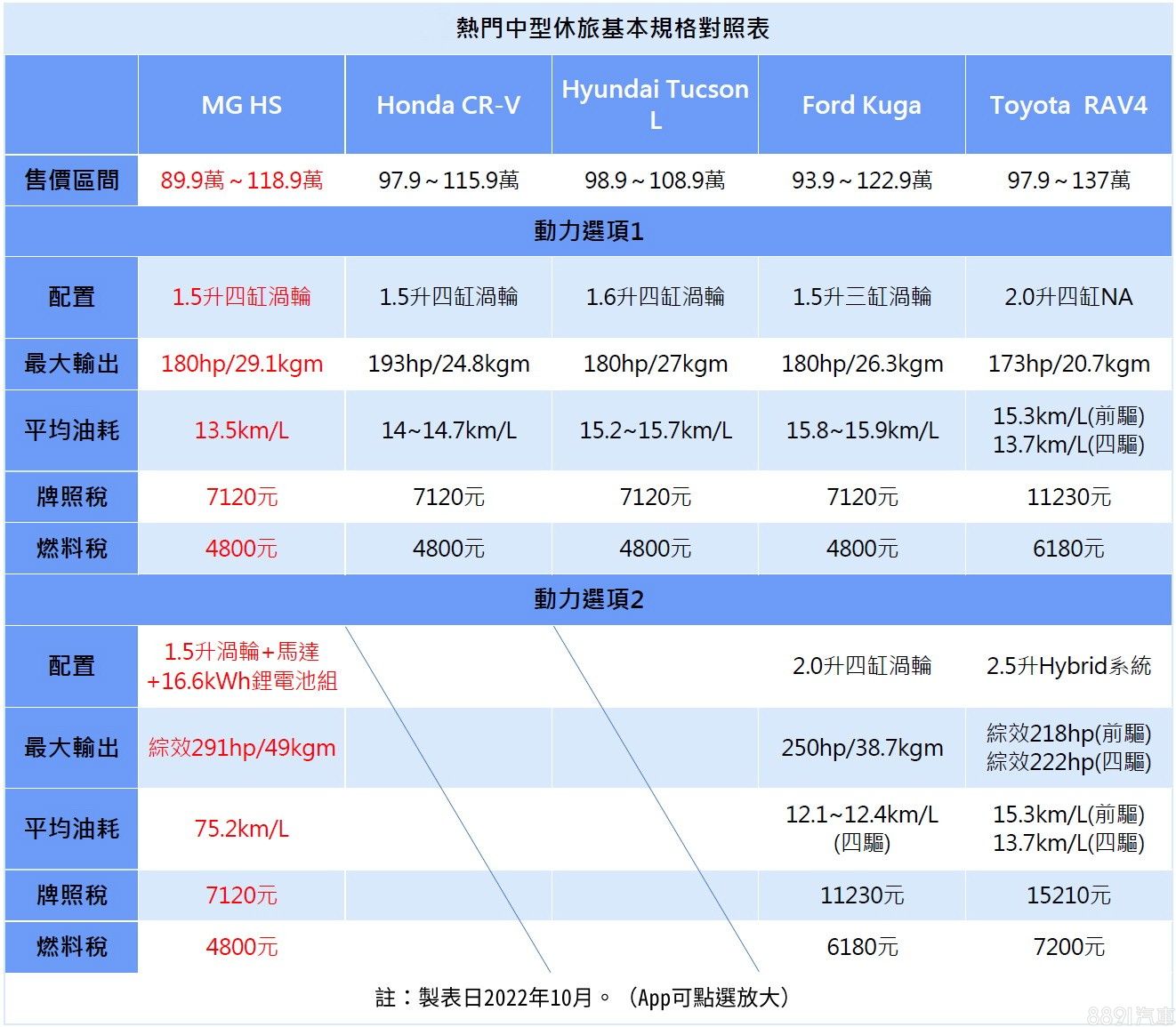The image size is (1176, 1027).
Task: Click Toyota RAV4 price range 97.9～137萬
Action: [1068, 181]
